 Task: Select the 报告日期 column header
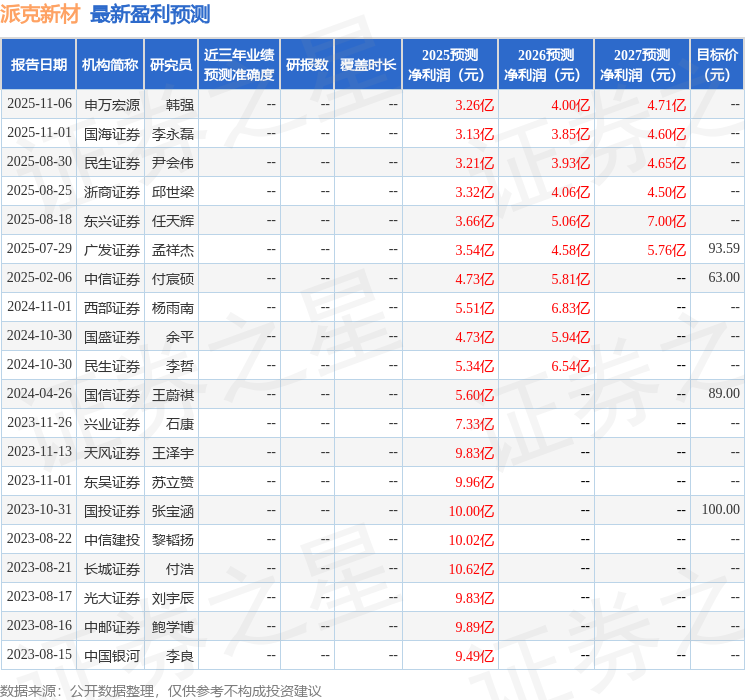pos(38,65)
